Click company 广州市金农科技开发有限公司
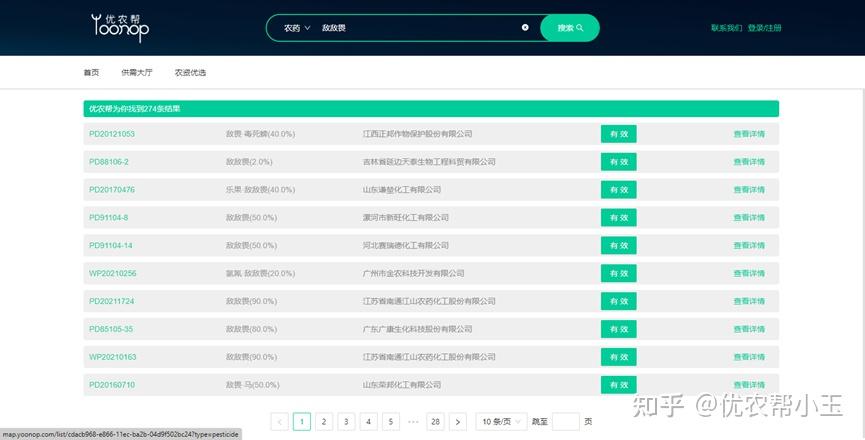 click(413, 273)
